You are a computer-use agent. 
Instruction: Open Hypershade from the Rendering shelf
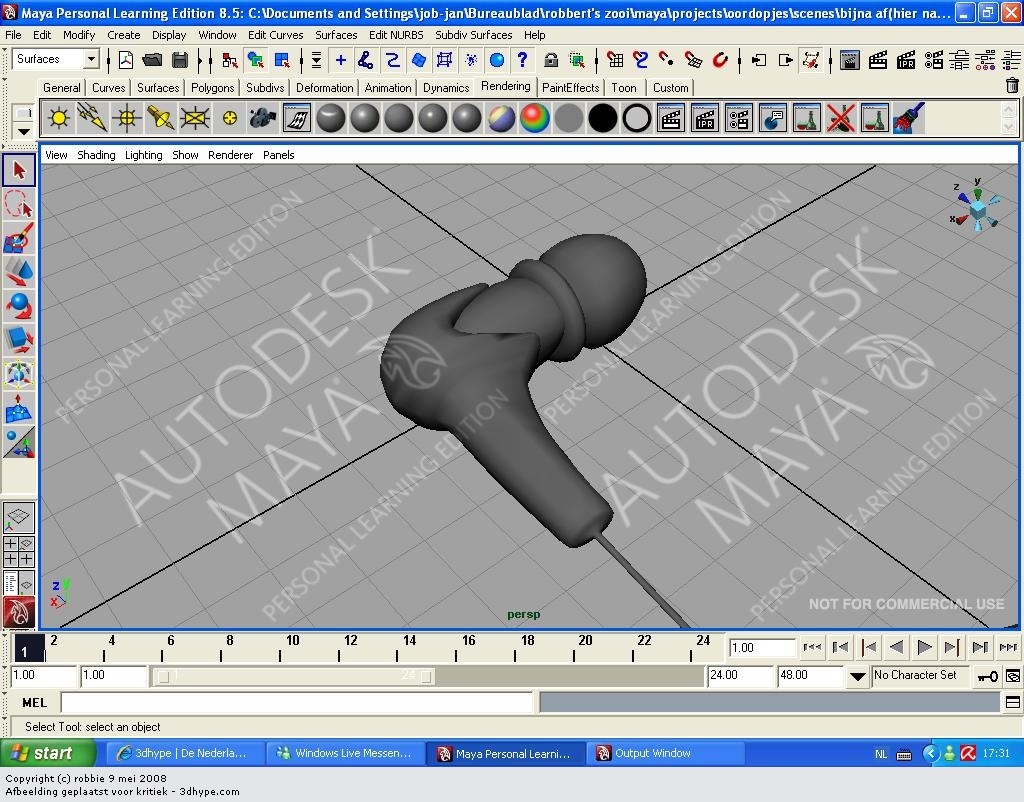tap(296, 118)
